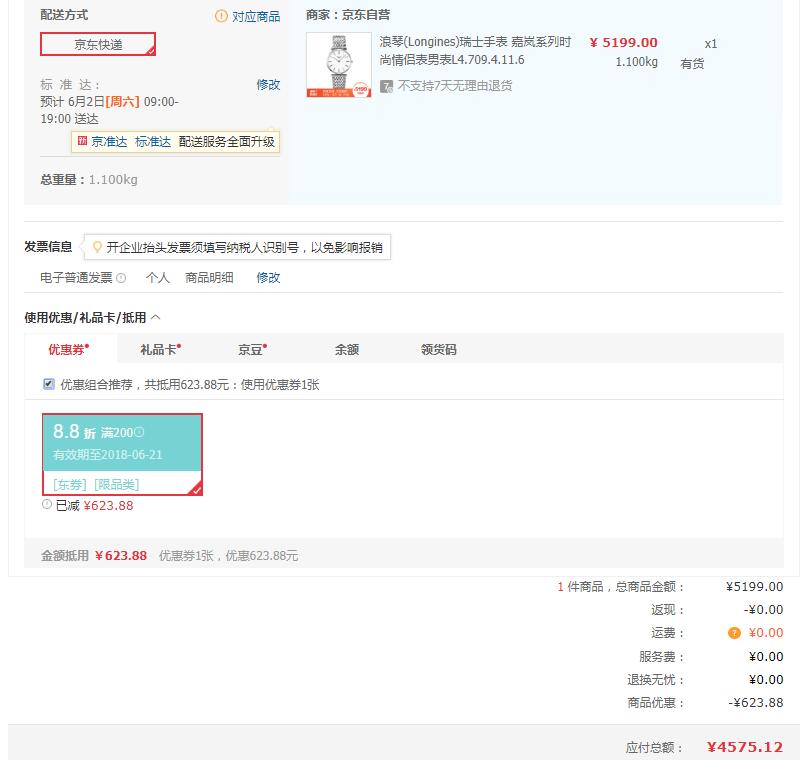805x760 pixels.
Task: Select the 京东快递 delivery option
Action: coord(98,44)
